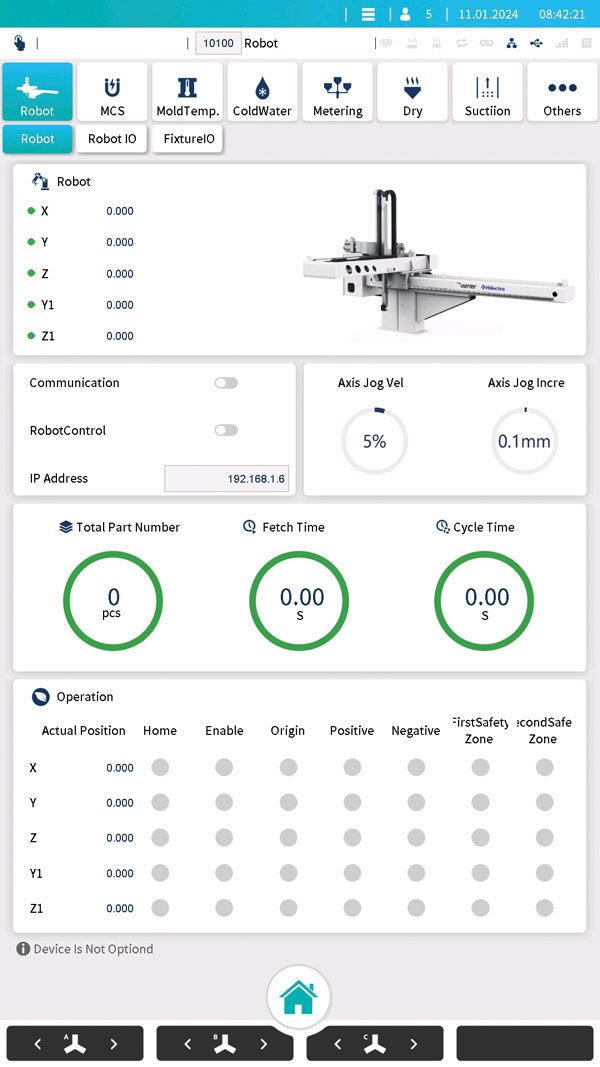Click the Axis Jog Vel 5% dial
The height and width of the screenshot is (1067, 600).
[x=374, y=441]
